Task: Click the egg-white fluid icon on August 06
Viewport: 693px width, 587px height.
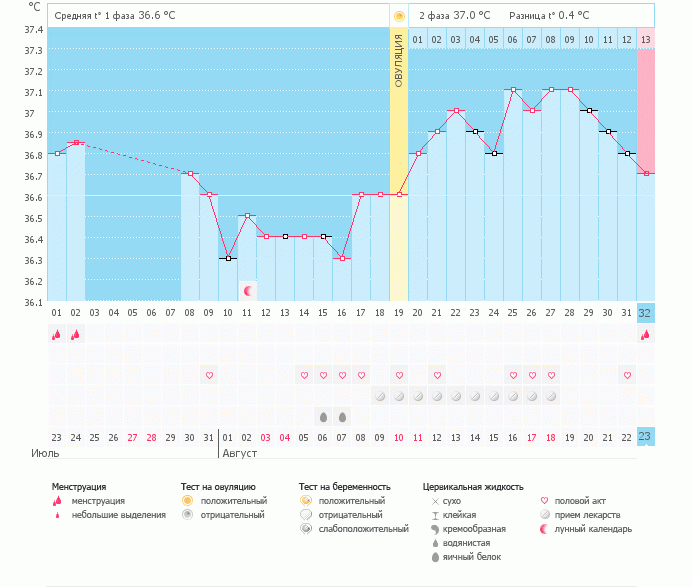Action: [x=323, y=417]
